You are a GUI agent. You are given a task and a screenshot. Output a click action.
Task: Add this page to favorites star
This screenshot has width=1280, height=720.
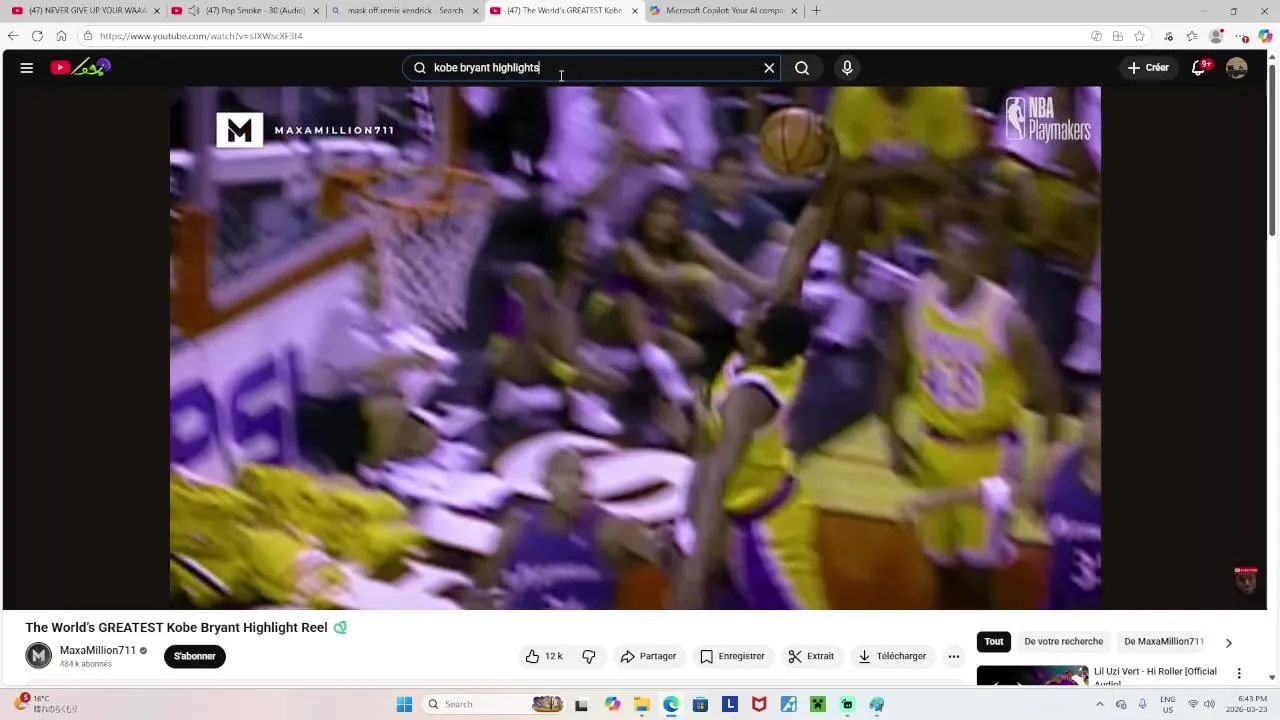(x=1139, y=36)
